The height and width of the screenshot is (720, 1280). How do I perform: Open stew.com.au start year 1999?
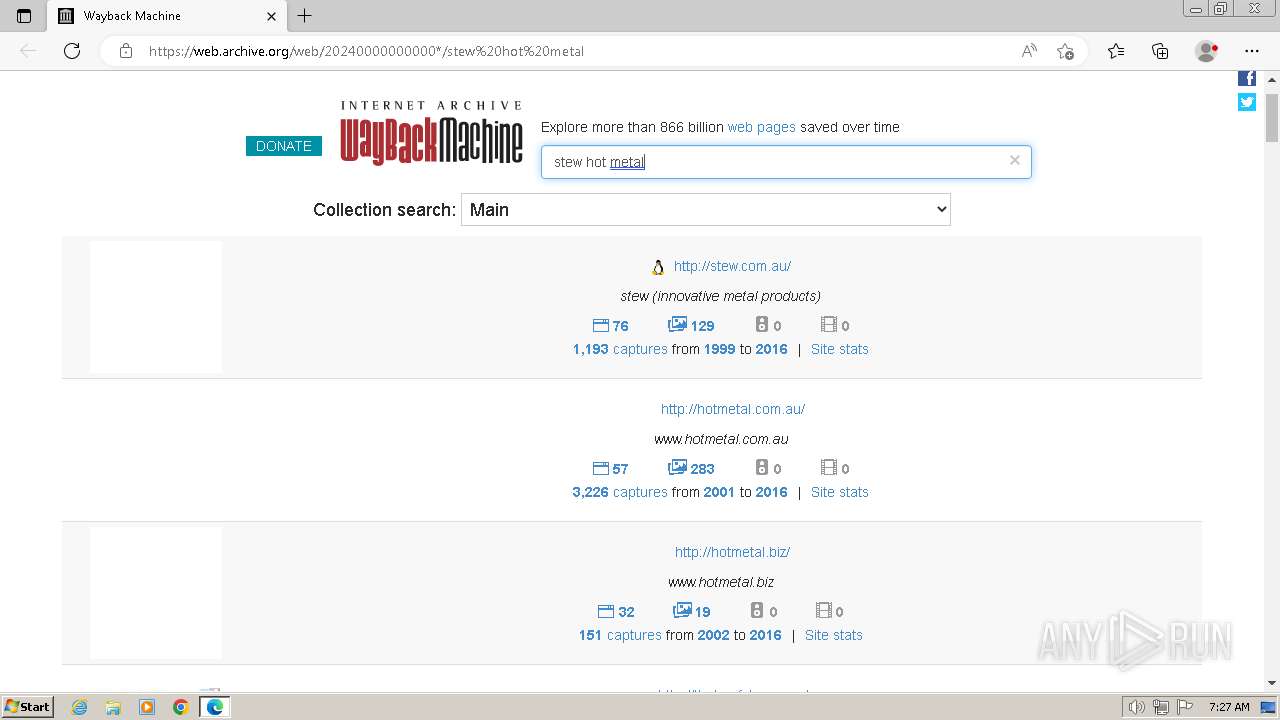pyautogui.click(x=719, y=349)
